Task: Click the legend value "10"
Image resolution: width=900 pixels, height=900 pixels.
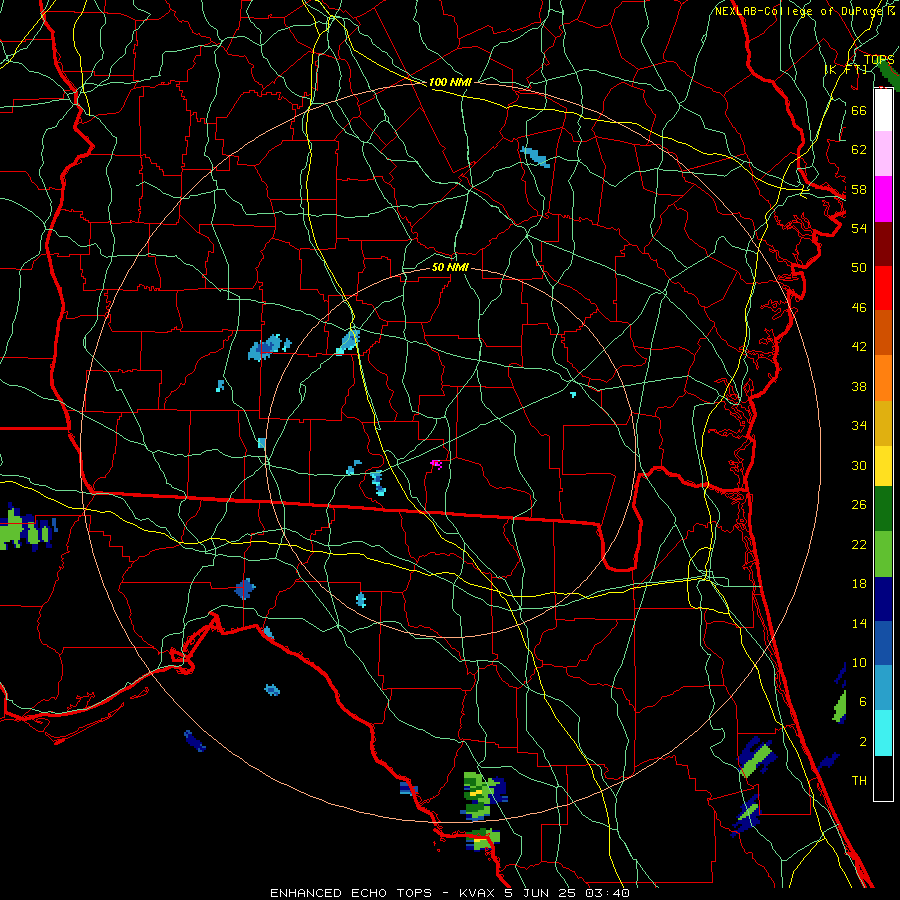Action: (859, 662)
